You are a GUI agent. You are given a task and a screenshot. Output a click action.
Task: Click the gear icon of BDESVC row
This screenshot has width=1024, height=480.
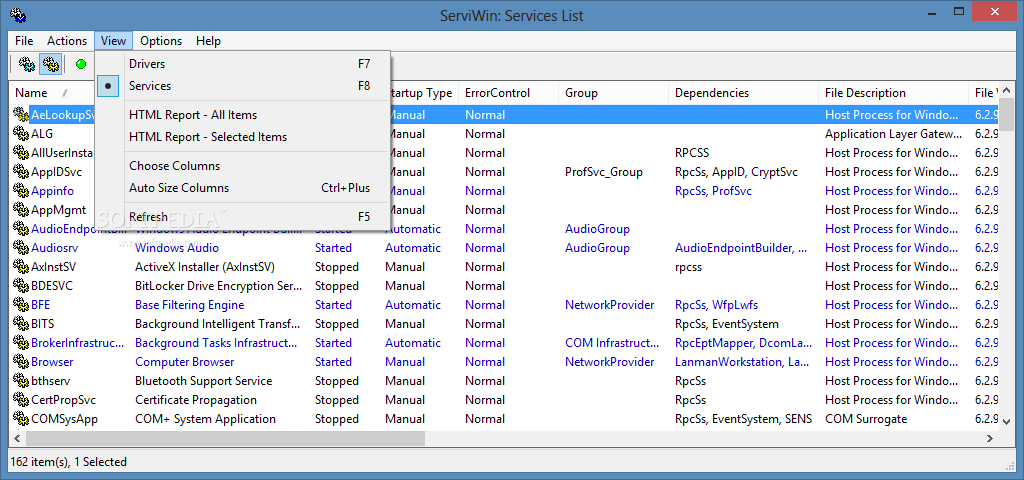pyautogui.click(x=22, y=285)
